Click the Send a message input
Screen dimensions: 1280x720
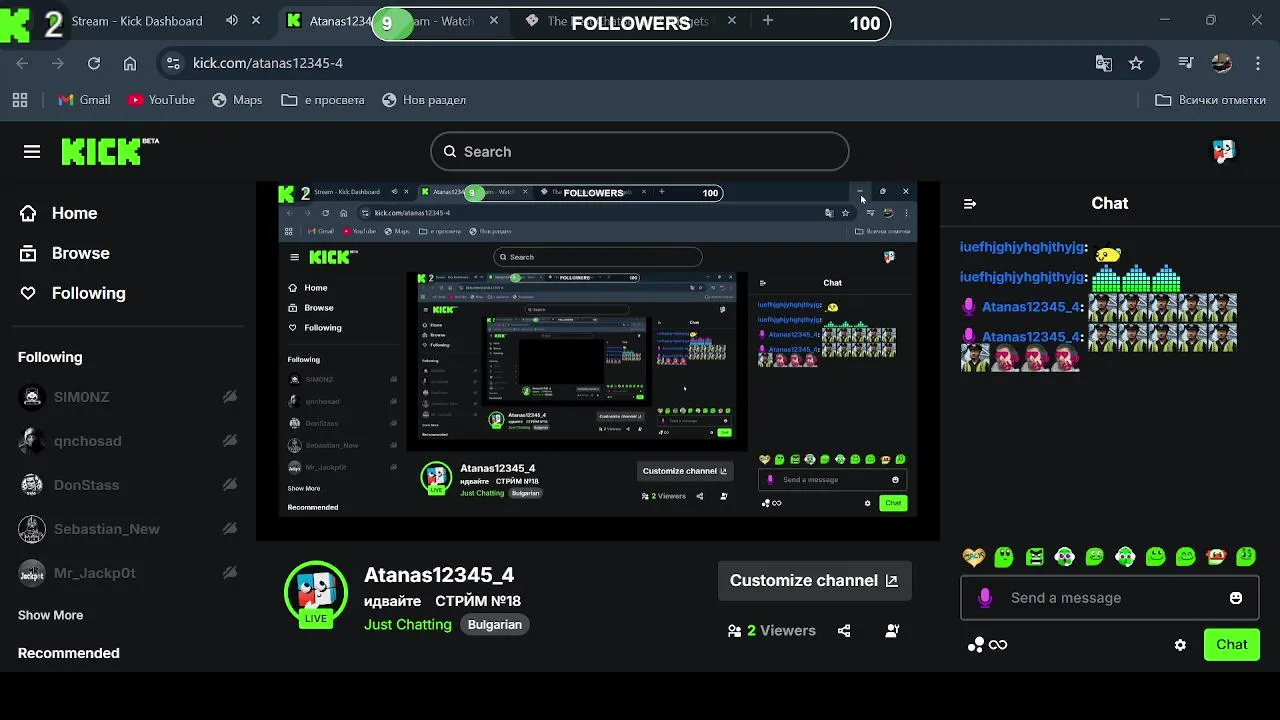pyautogui.click(x=1110, y=598)
